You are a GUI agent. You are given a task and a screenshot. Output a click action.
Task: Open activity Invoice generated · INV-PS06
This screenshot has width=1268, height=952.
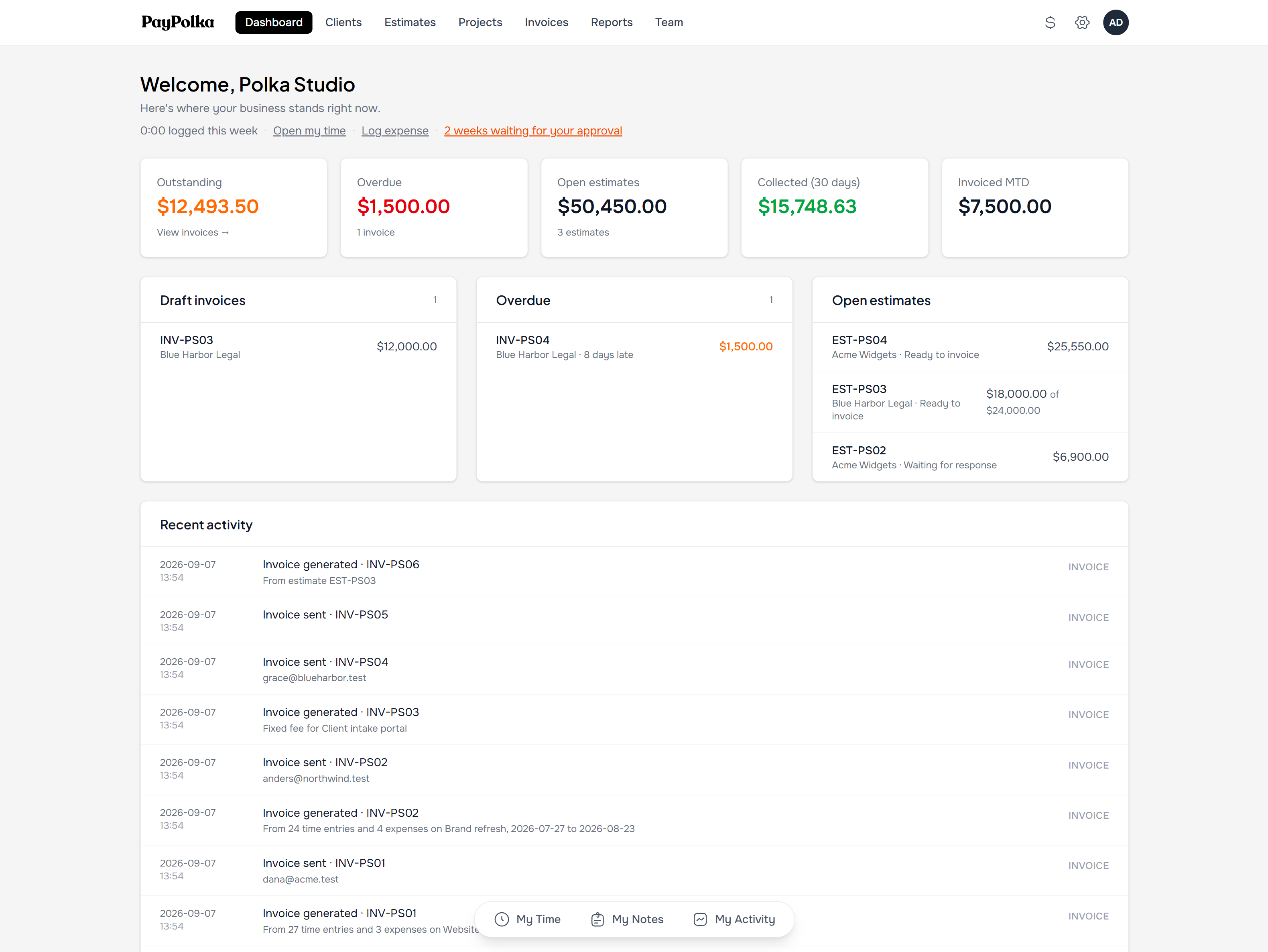pos(634,572)
